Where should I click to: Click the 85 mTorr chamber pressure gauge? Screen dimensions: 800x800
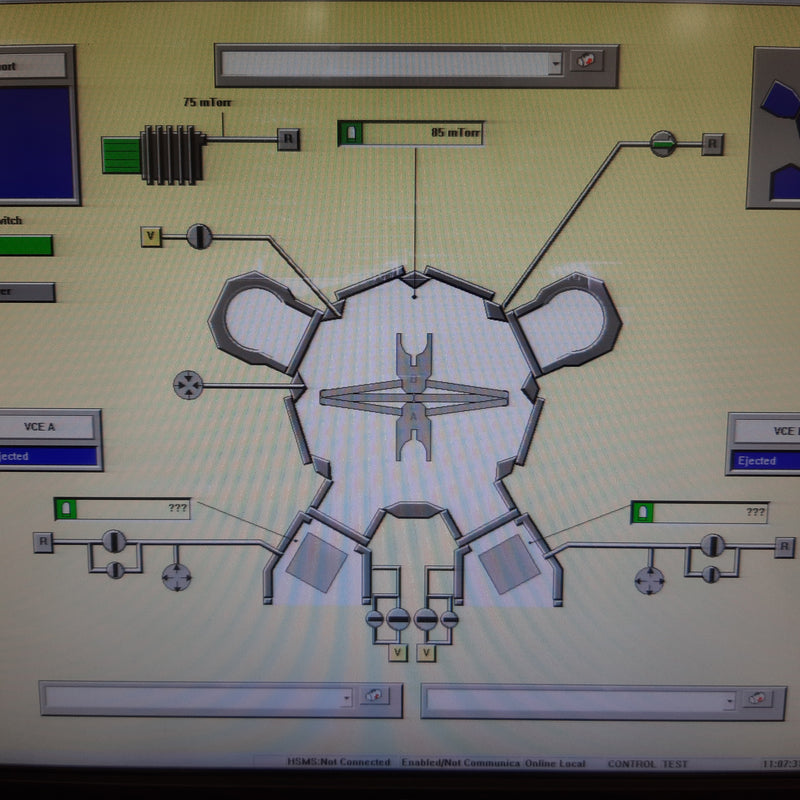[x=410, y=133]
